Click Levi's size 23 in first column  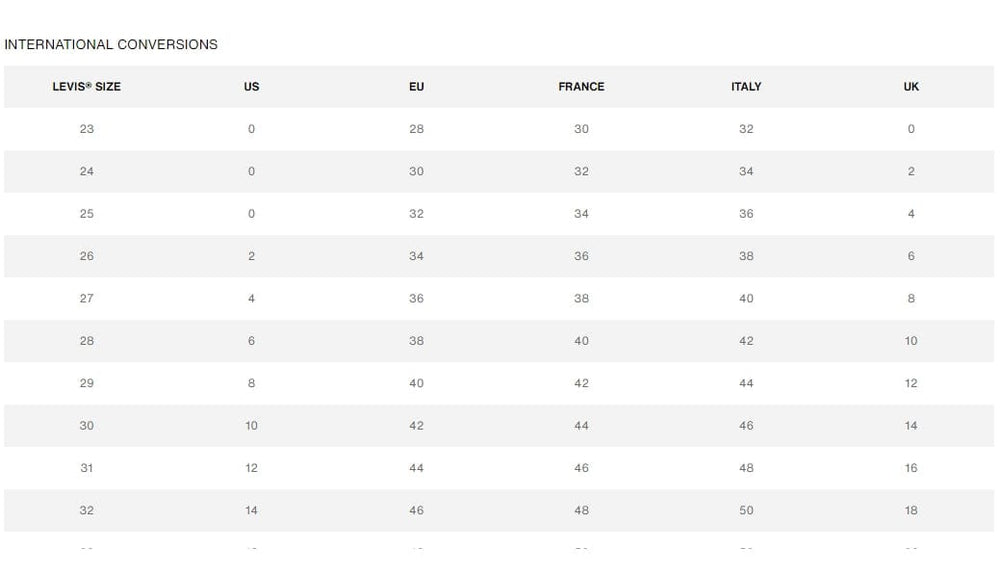(x=87, y=129)
